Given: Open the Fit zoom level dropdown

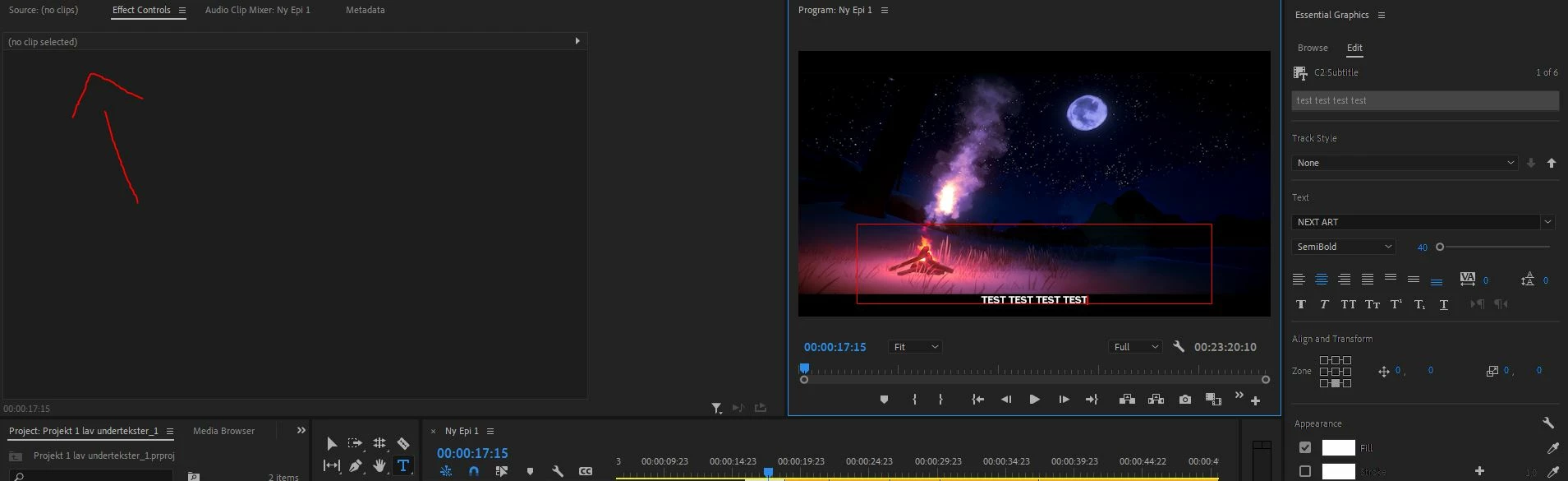Looking at the screenshot, I should click(915, 347).
